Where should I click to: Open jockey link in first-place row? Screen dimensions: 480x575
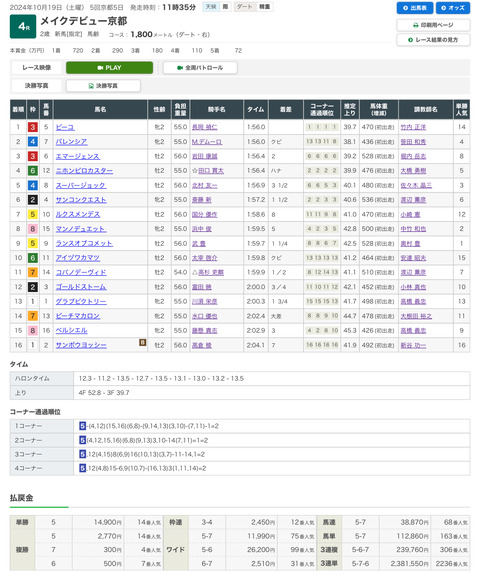[x=205, y=127]
